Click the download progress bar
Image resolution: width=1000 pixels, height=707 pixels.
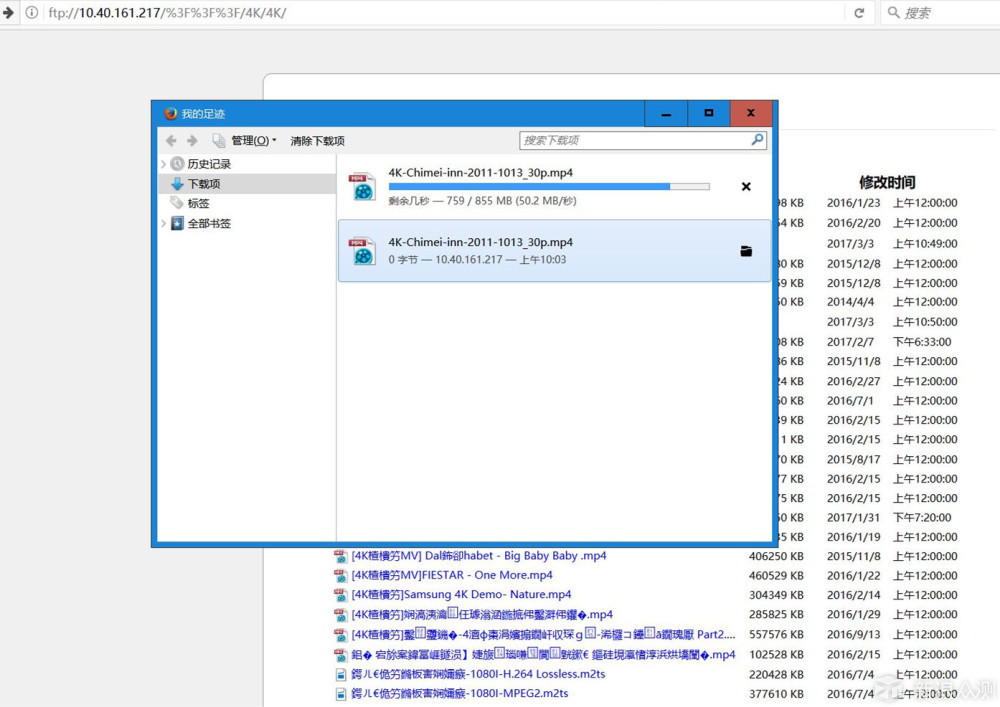(x=548, y=187)
